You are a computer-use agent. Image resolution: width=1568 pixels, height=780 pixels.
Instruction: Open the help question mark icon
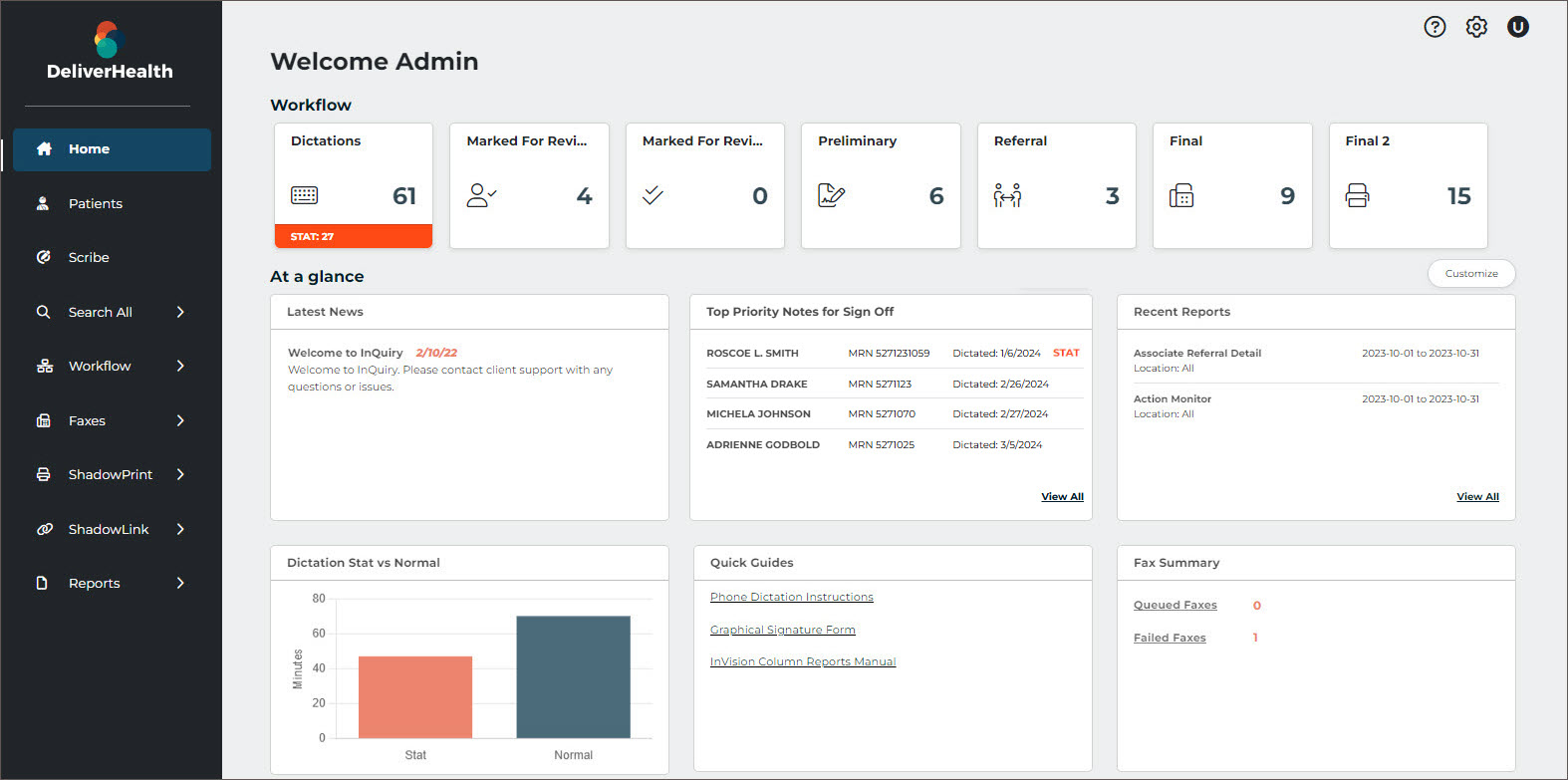tap(1435, 27)
